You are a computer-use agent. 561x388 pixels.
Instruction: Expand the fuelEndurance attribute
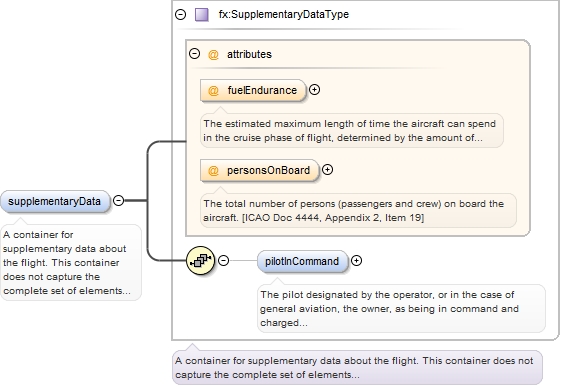click(314, 89)
